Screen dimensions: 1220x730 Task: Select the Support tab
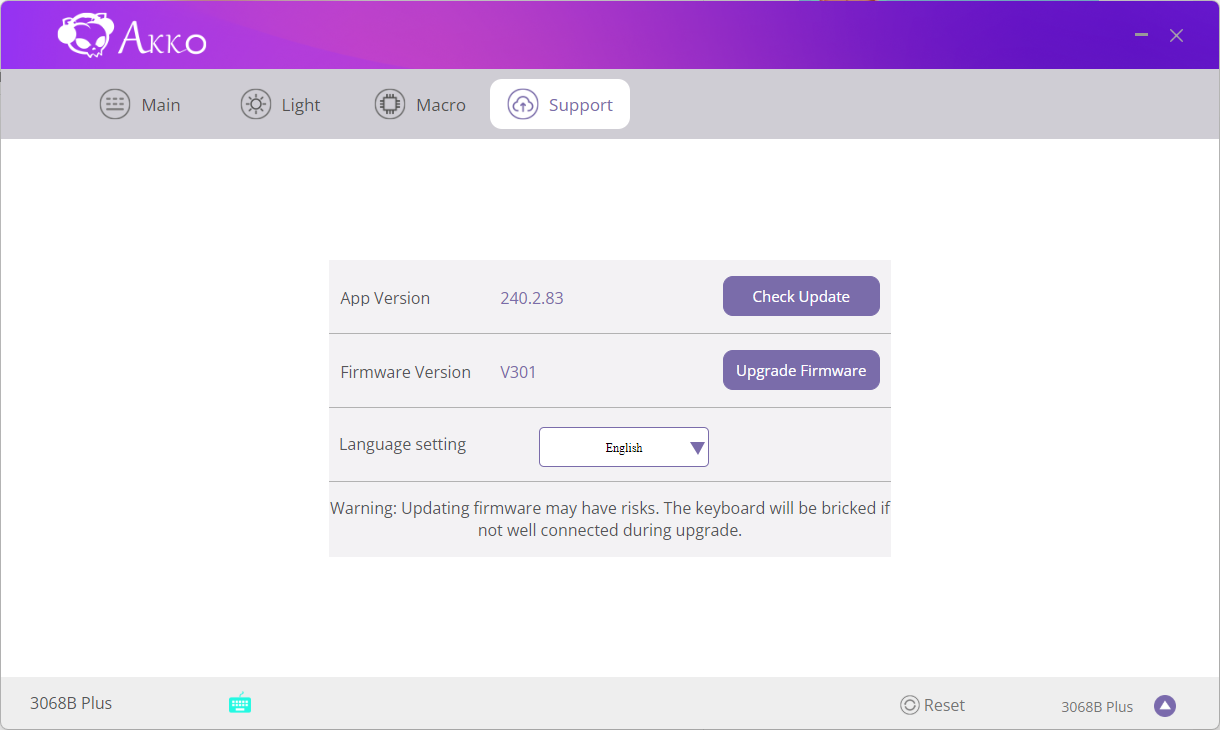(560, 105)
